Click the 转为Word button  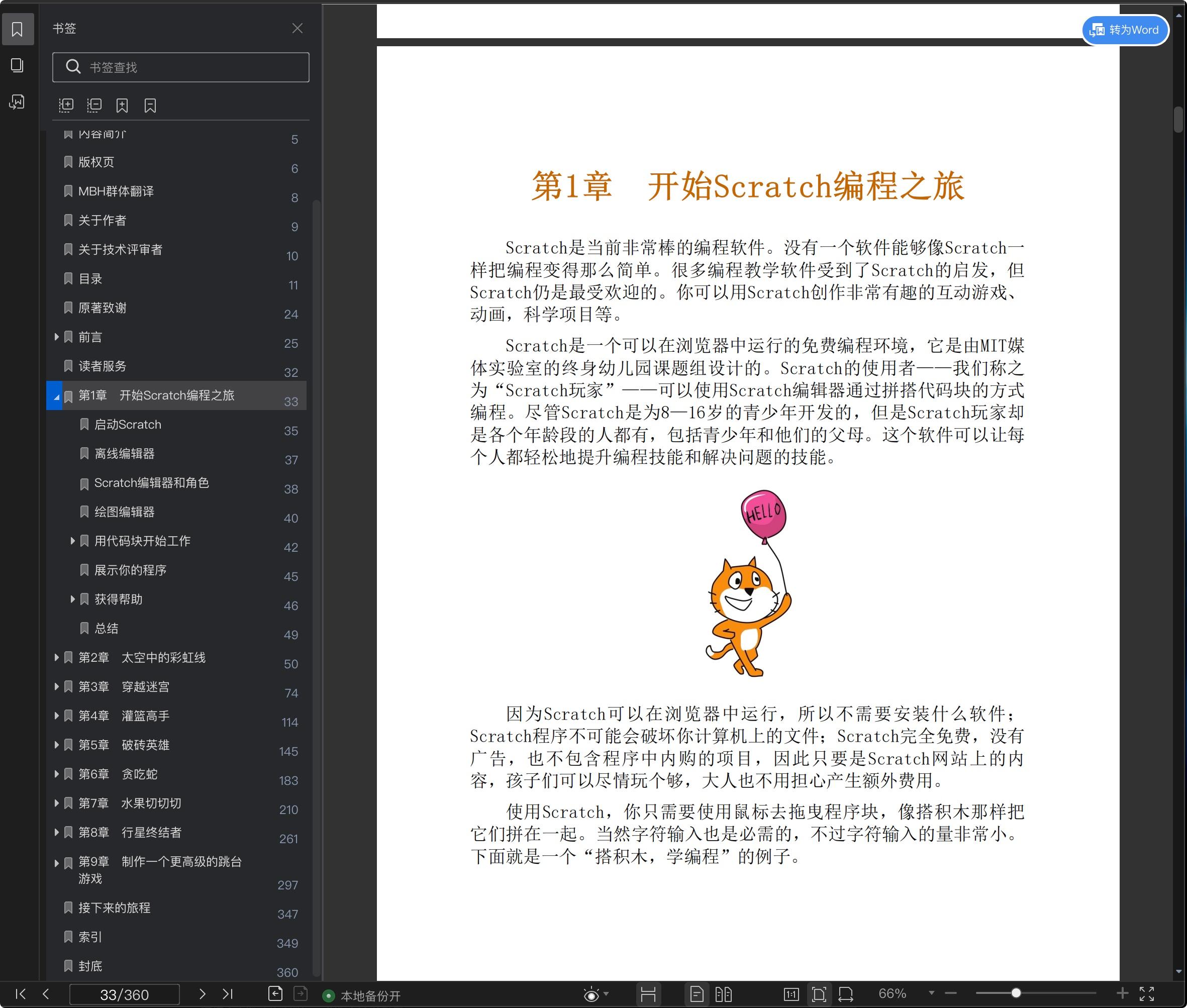1125,30
